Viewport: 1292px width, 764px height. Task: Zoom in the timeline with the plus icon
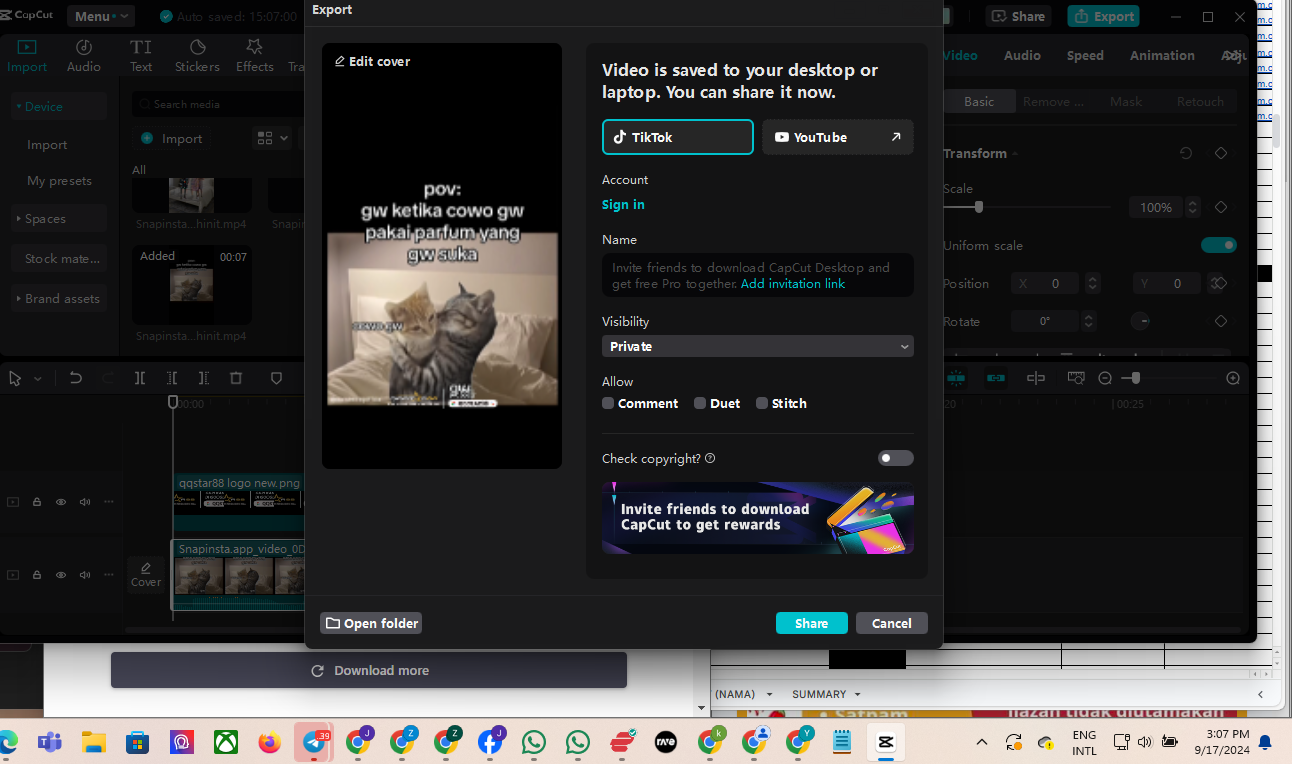tap(1233, 378)
